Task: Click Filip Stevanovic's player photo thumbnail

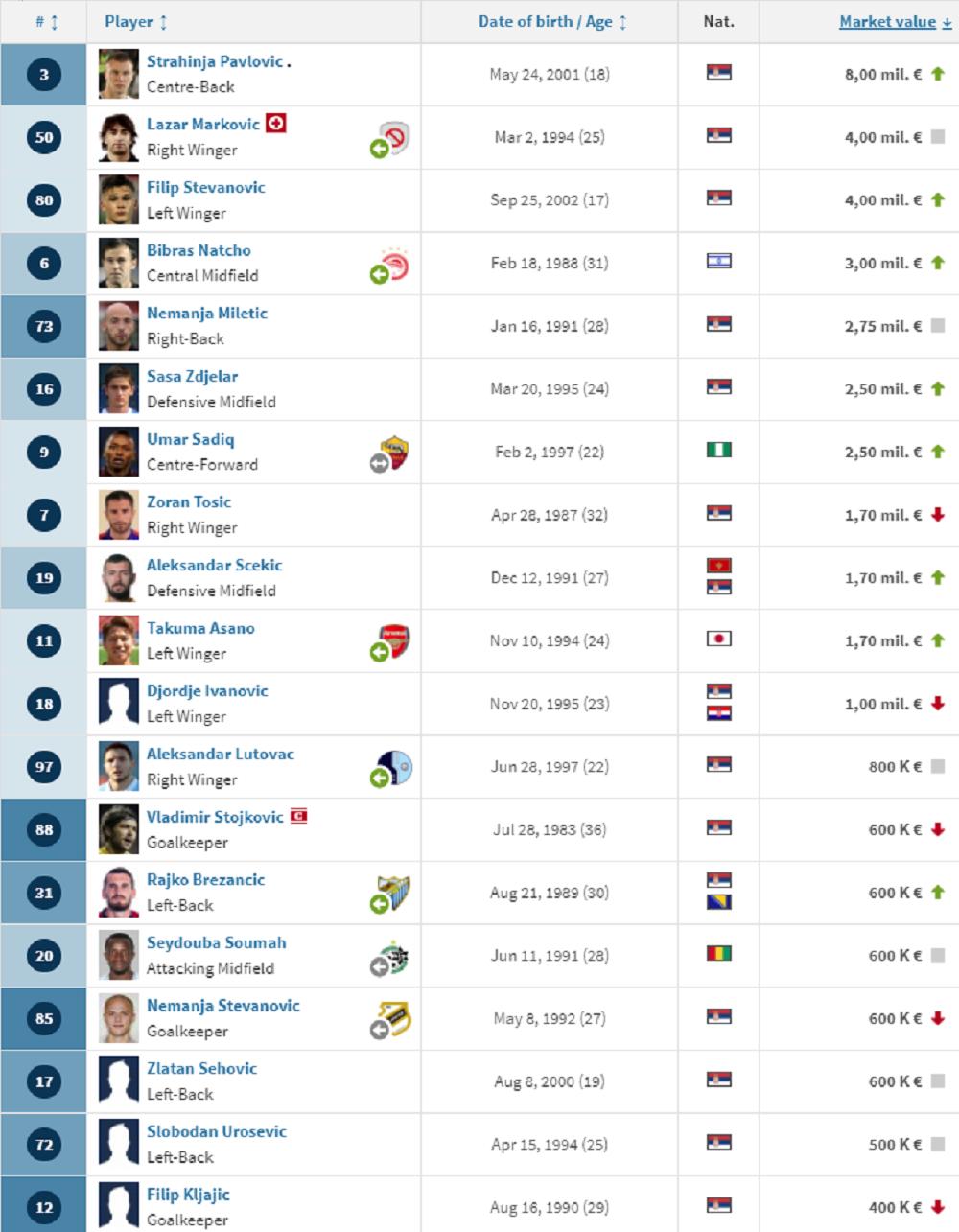Action: (119, 200)
